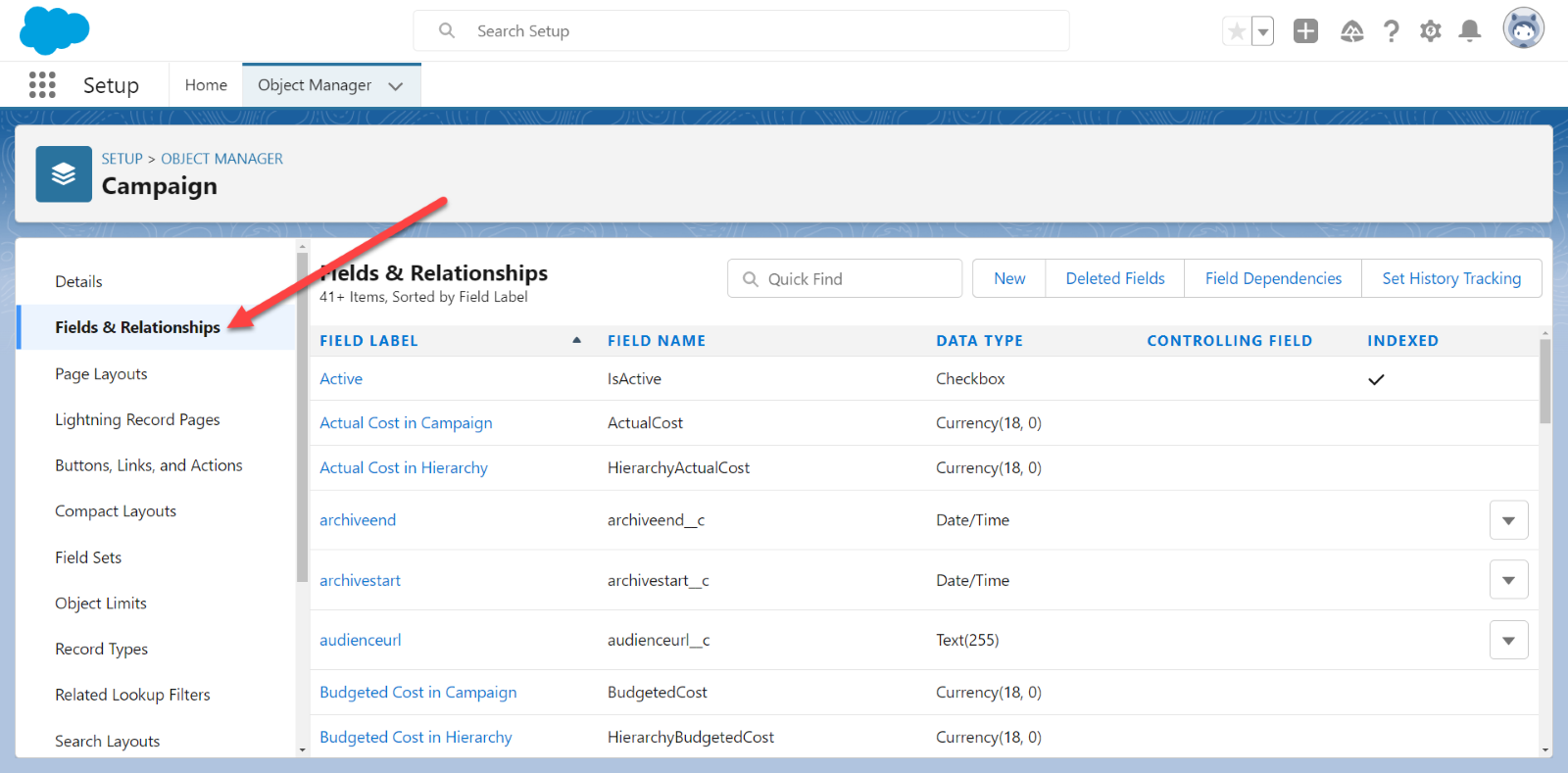1568x773 pixels.
Task: Open the Budgeted Cost in Hierarchy field
Action: [416, 737]
